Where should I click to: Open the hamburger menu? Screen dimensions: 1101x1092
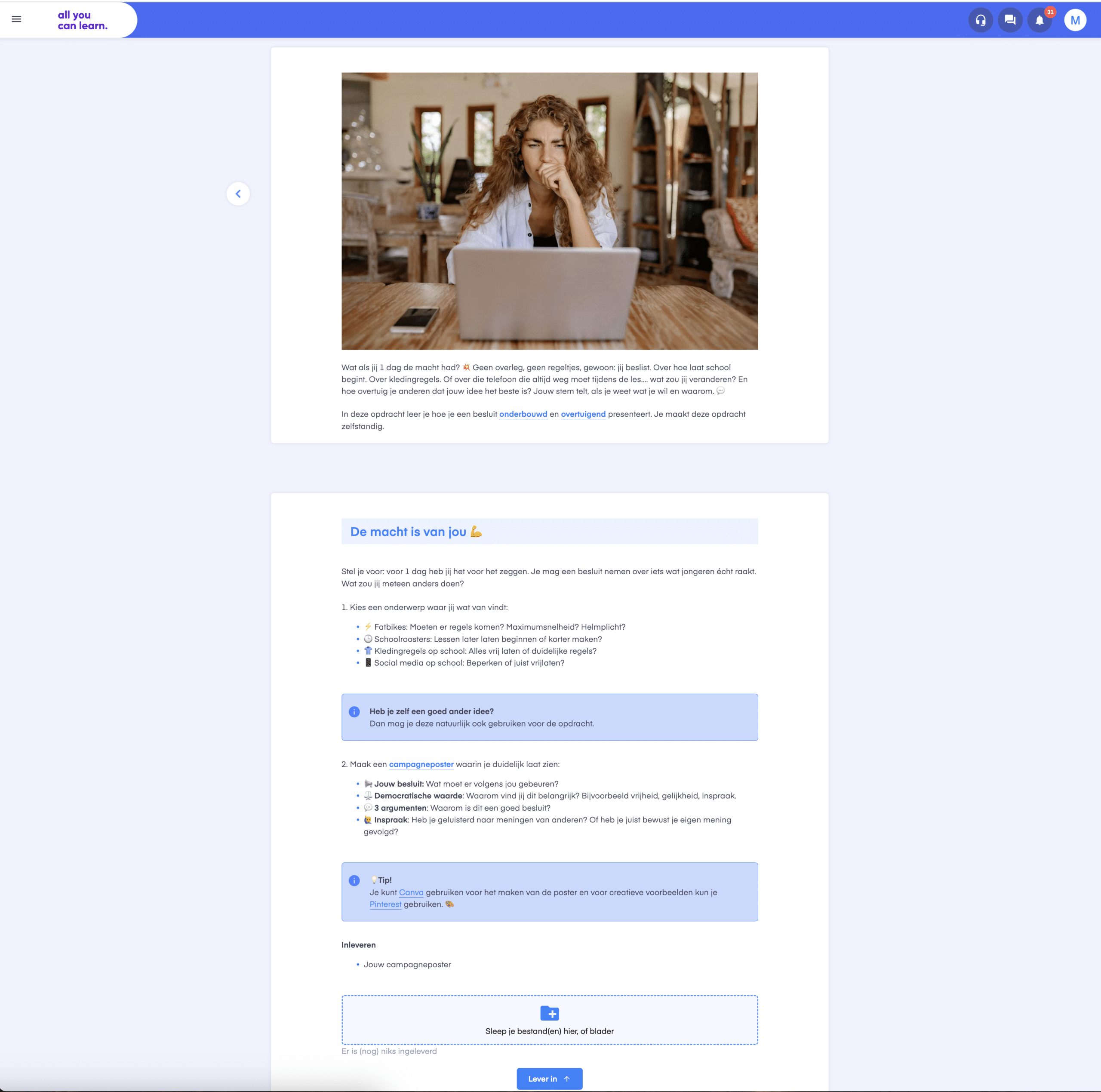[16, 19]
